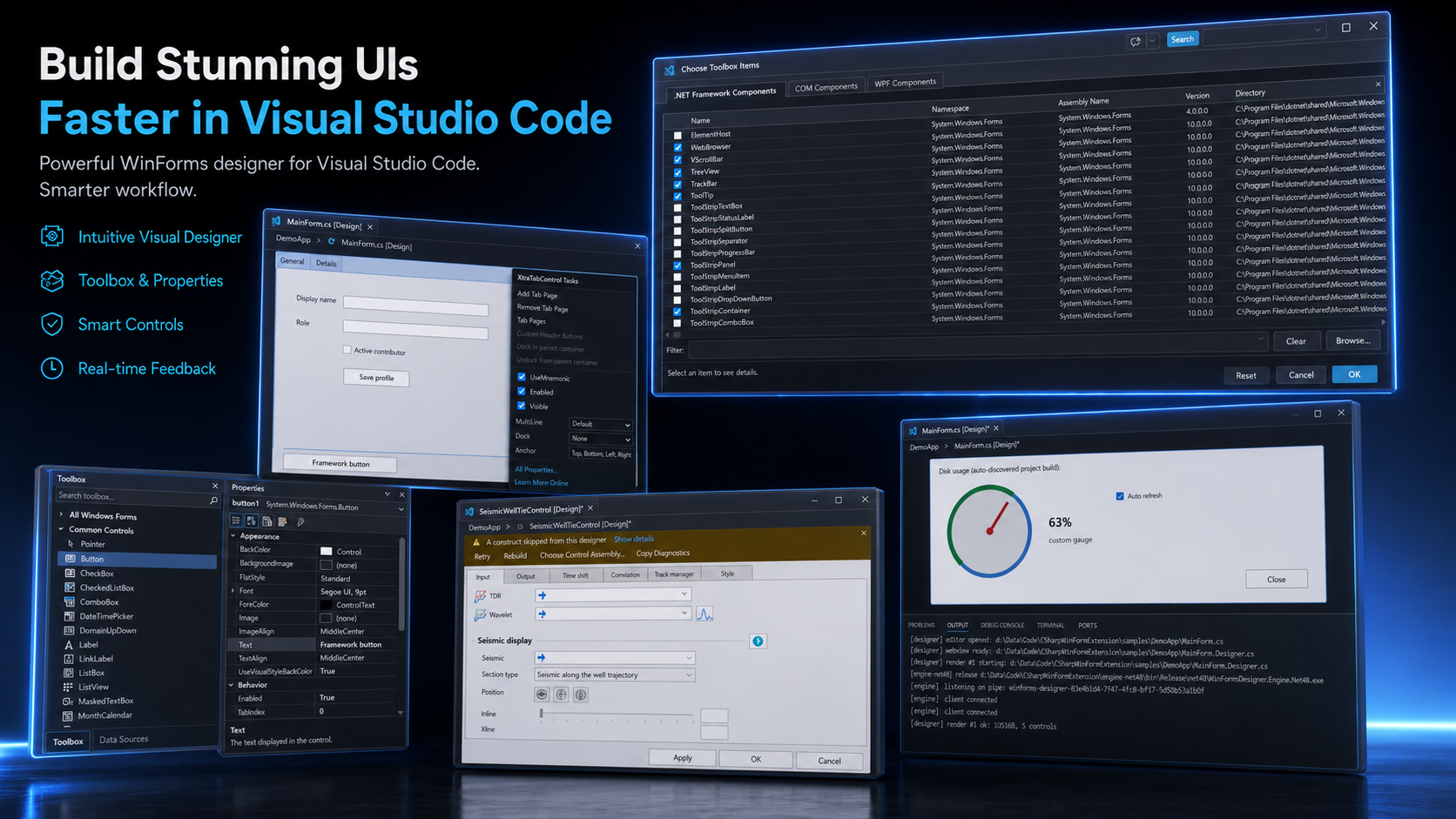Click the LinkLabel icon in Toolbox
Screen dimensions: 1456x819
click(x=69, y=659)
